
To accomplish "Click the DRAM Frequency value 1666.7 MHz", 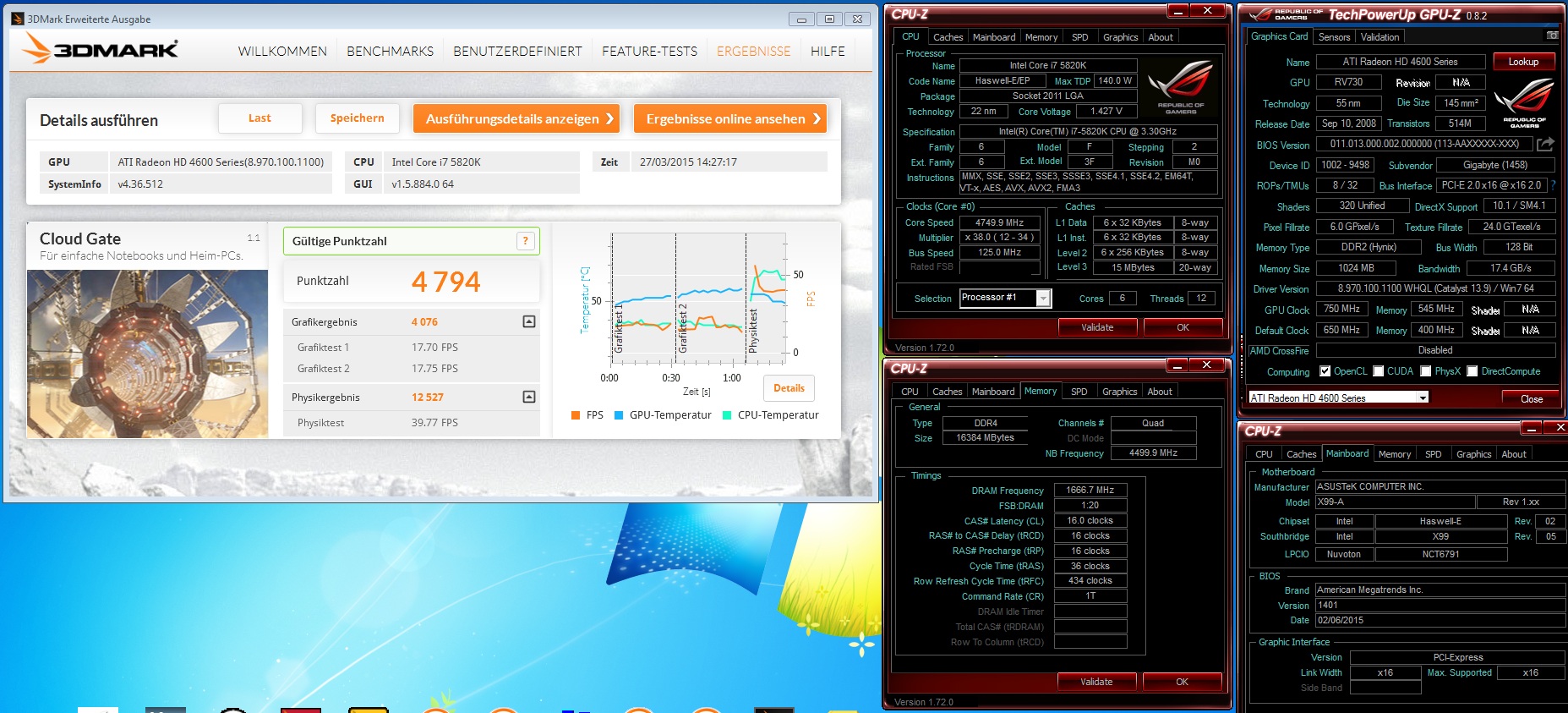I will pos(1090,490).
